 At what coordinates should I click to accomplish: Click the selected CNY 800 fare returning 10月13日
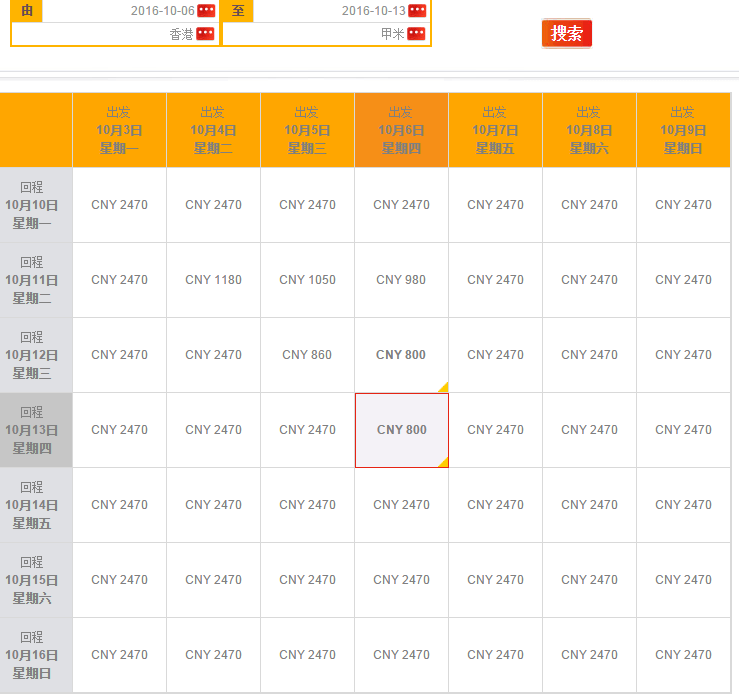coord(402,430)
